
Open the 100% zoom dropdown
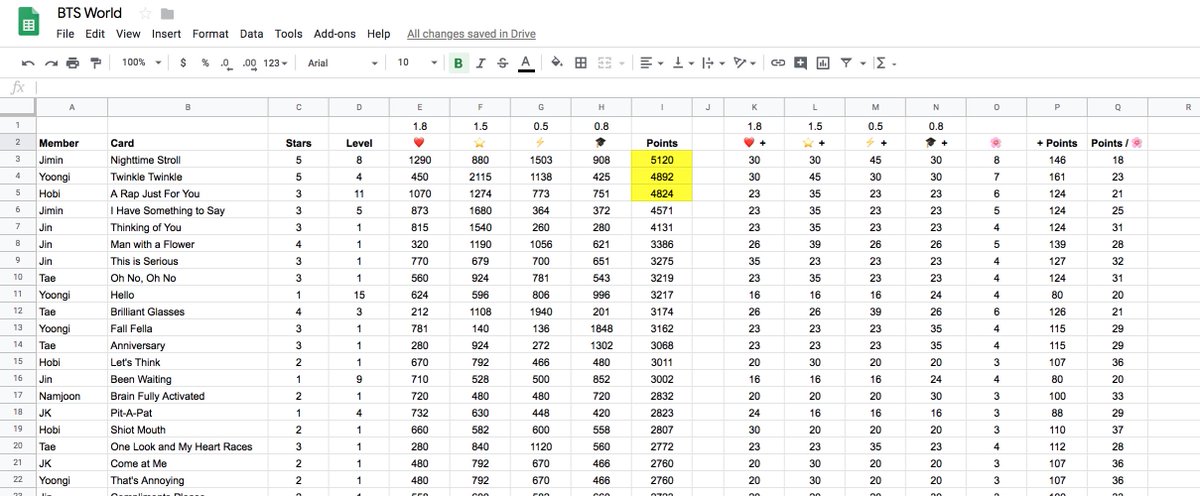pyautogui.click(x=141, y=63)
